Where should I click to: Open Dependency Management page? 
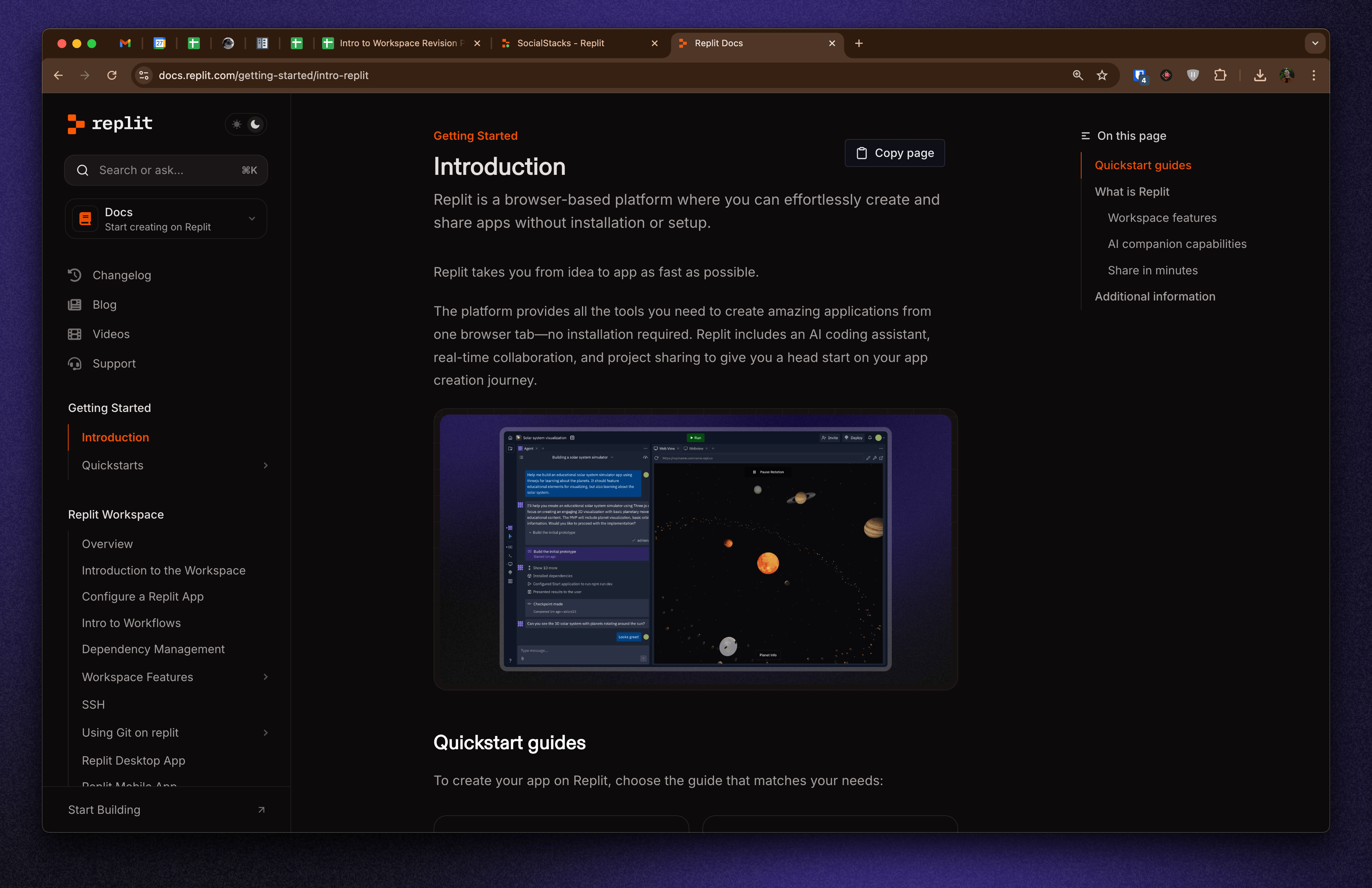[x=153, y=649]
